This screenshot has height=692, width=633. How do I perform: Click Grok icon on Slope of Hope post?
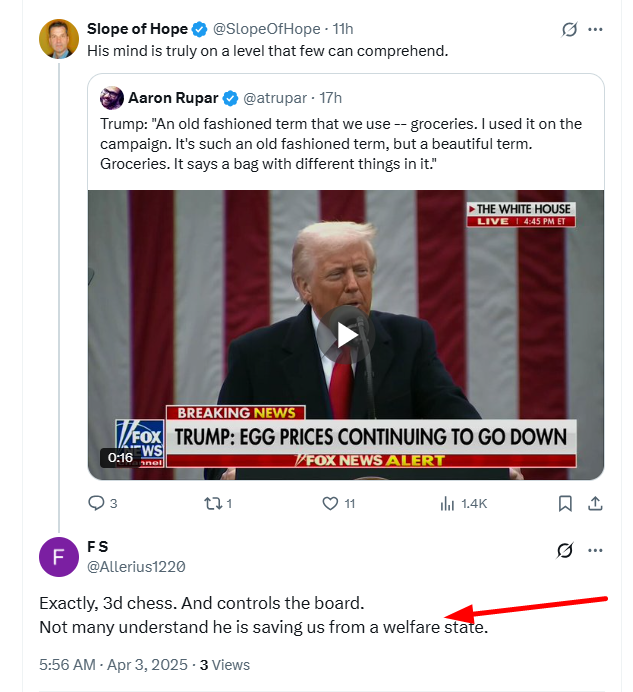(x=569, y=29)
